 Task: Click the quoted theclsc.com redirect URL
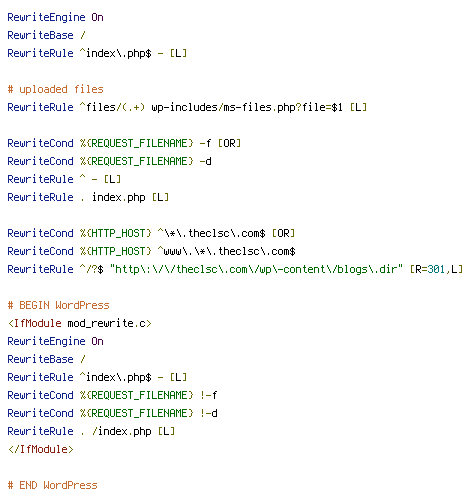pos(256,269)
